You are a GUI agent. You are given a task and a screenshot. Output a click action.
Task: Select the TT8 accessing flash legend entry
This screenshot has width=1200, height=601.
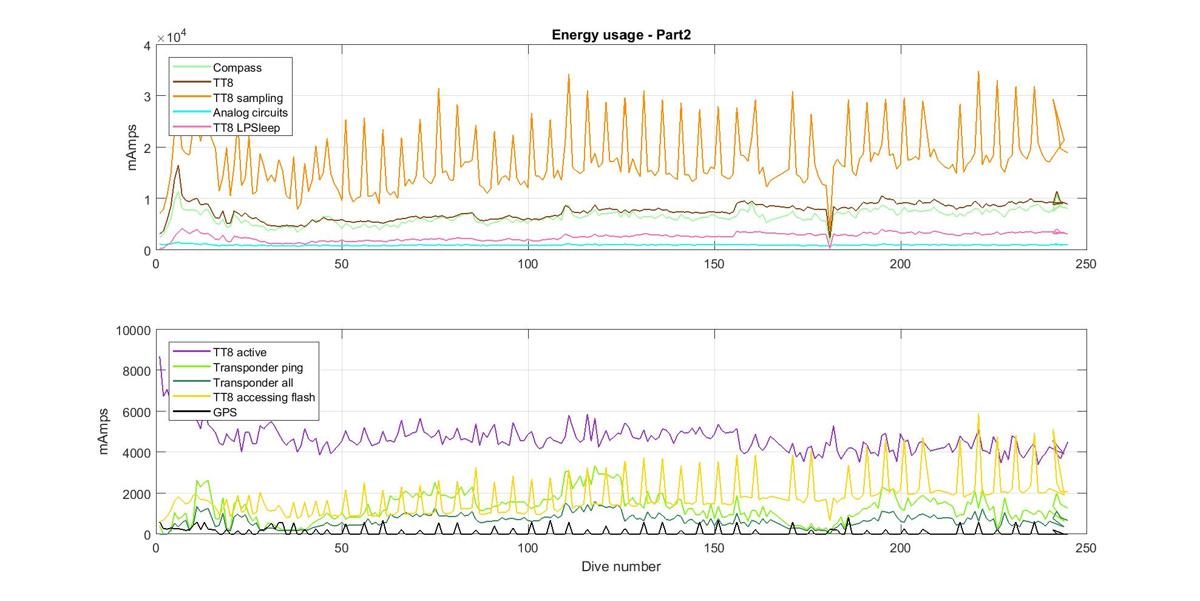click(x=245, y=397)
